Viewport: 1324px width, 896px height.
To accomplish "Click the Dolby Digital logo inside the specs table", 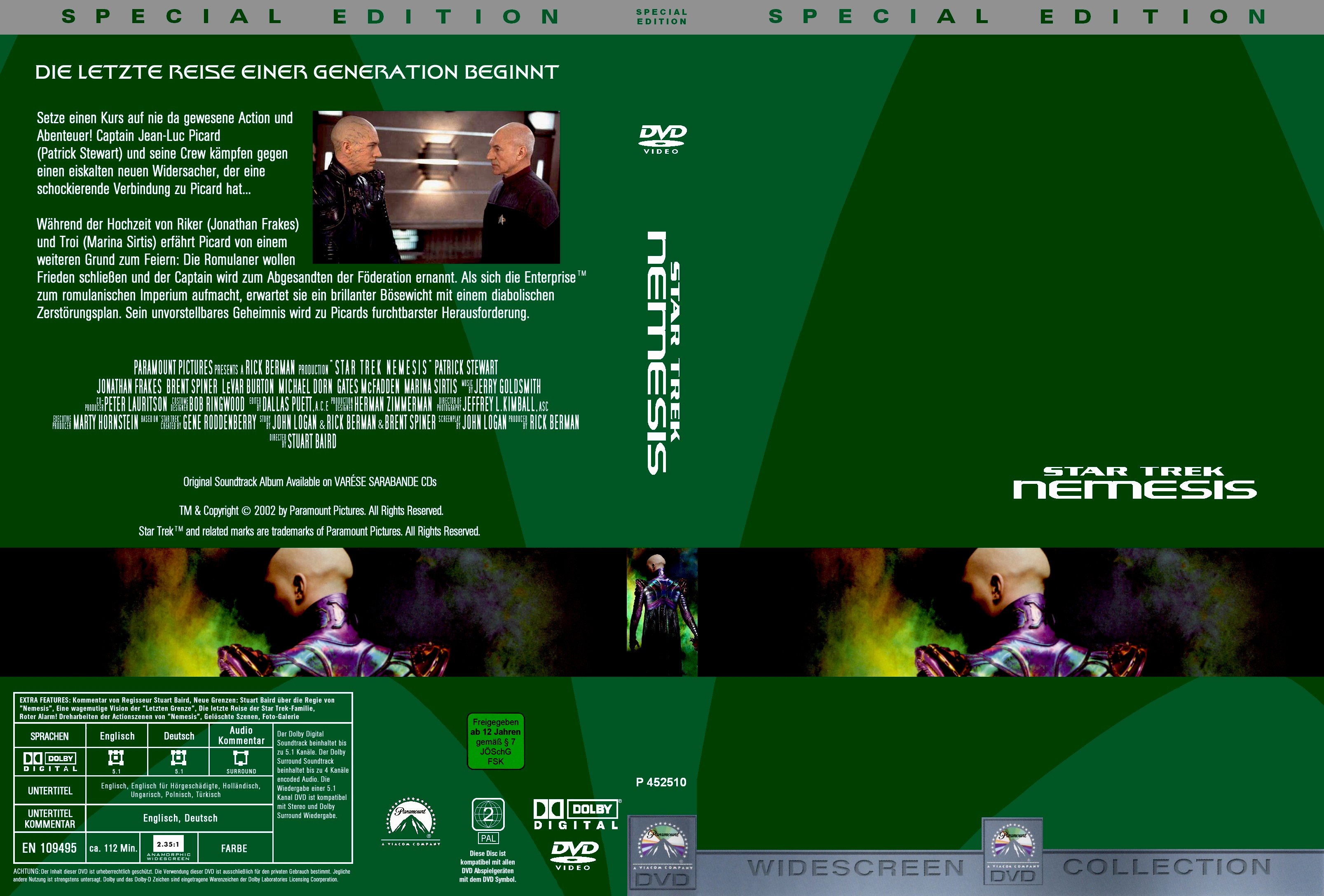I will (x=49, y=762).
